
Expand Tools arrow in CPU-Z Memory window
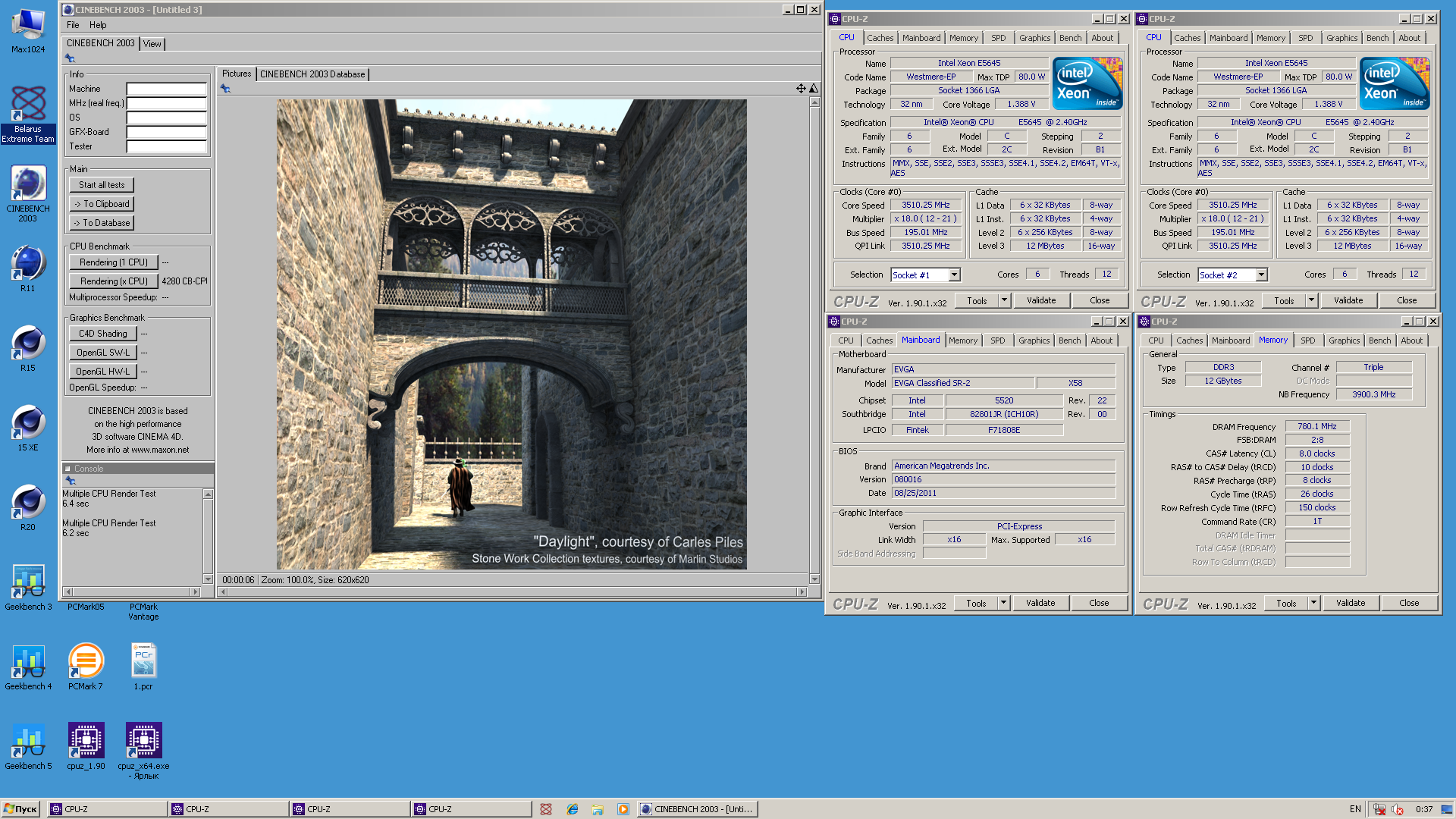pos(1313,603)
